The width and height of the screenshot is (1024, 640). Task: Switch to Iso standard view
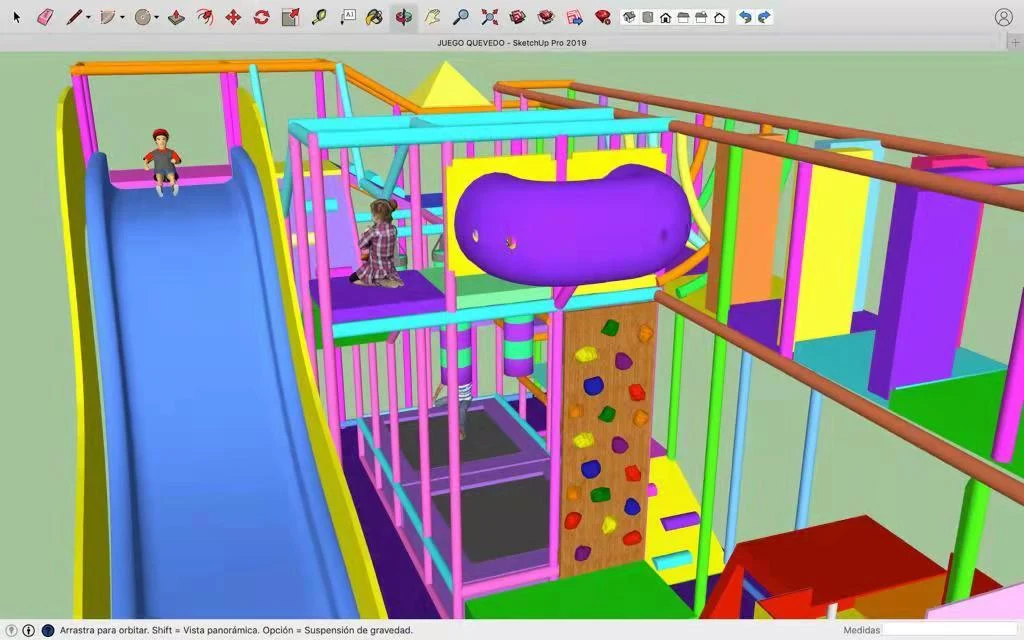pyautogui.click(x=629, y=18)
